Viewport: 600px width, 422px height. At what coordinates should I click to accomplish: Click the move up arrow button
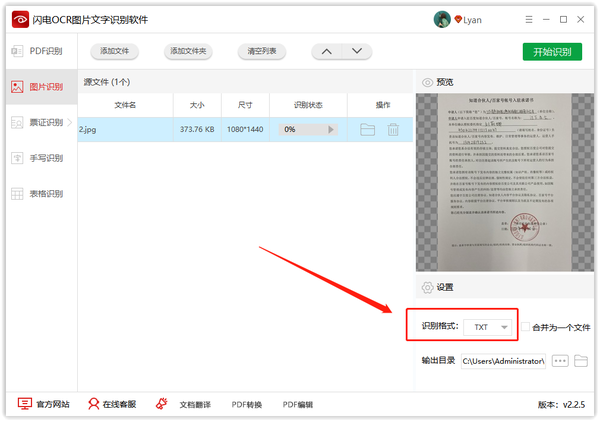[326, 52]
